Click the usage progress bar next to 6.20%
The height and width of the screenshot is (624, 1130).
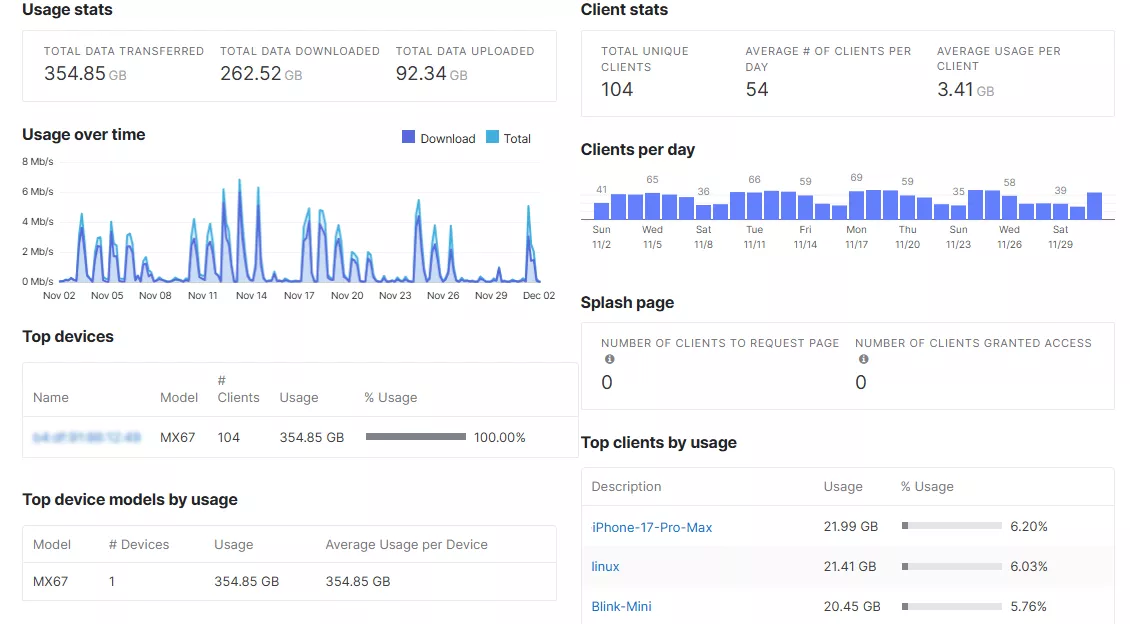[950, 525]
